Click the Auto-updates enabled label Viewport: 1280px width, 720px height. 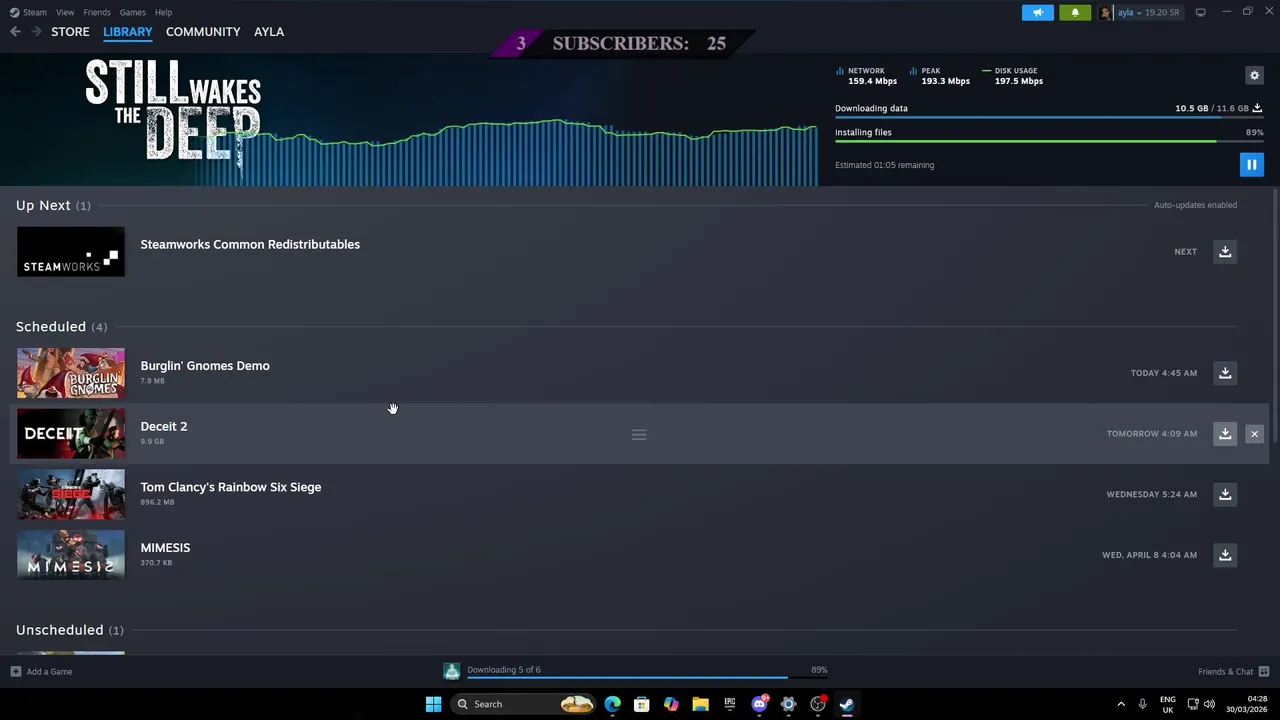tap(1195, 205)
